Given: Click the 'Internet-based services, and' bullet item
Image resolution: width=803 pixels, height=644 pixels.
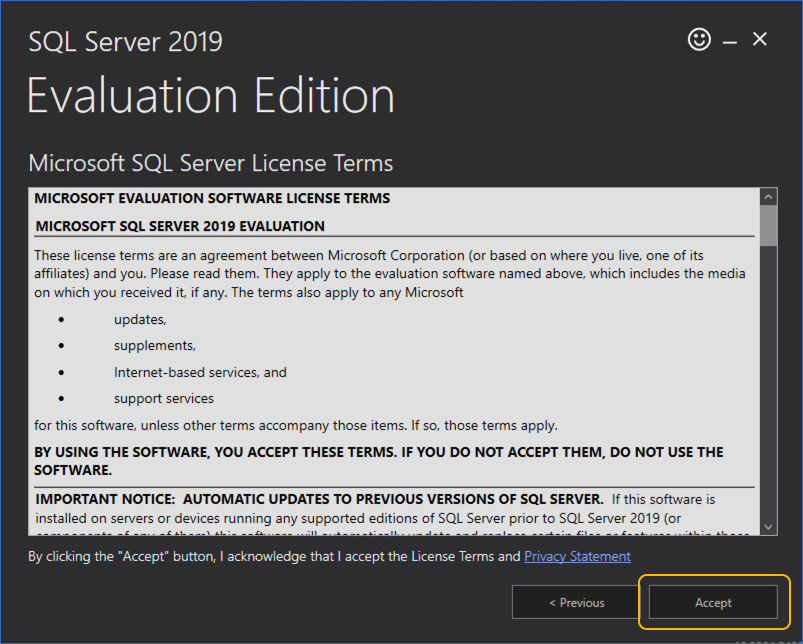Looking at the screenshot, I should pos(200,372).
